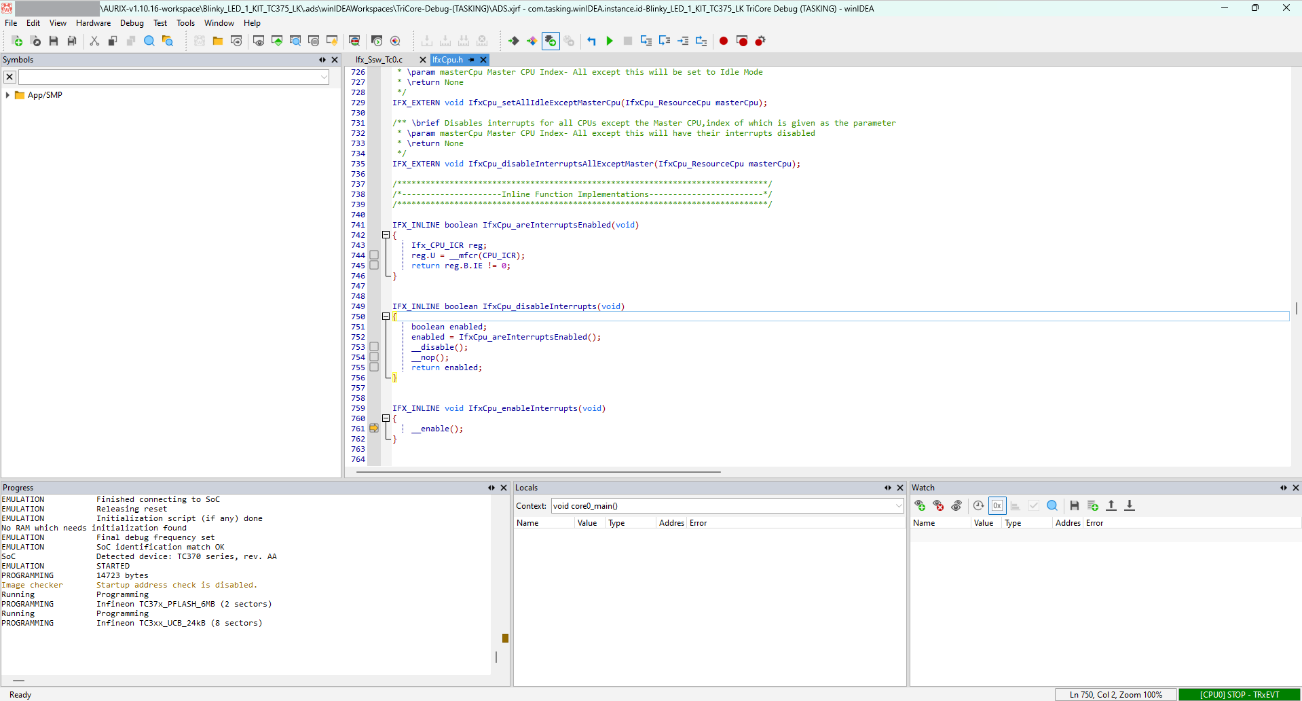Screen dimensions: 1302x701
Task: Click the red Toggle Breakpoint icon
Action: [x=723, y=41]
